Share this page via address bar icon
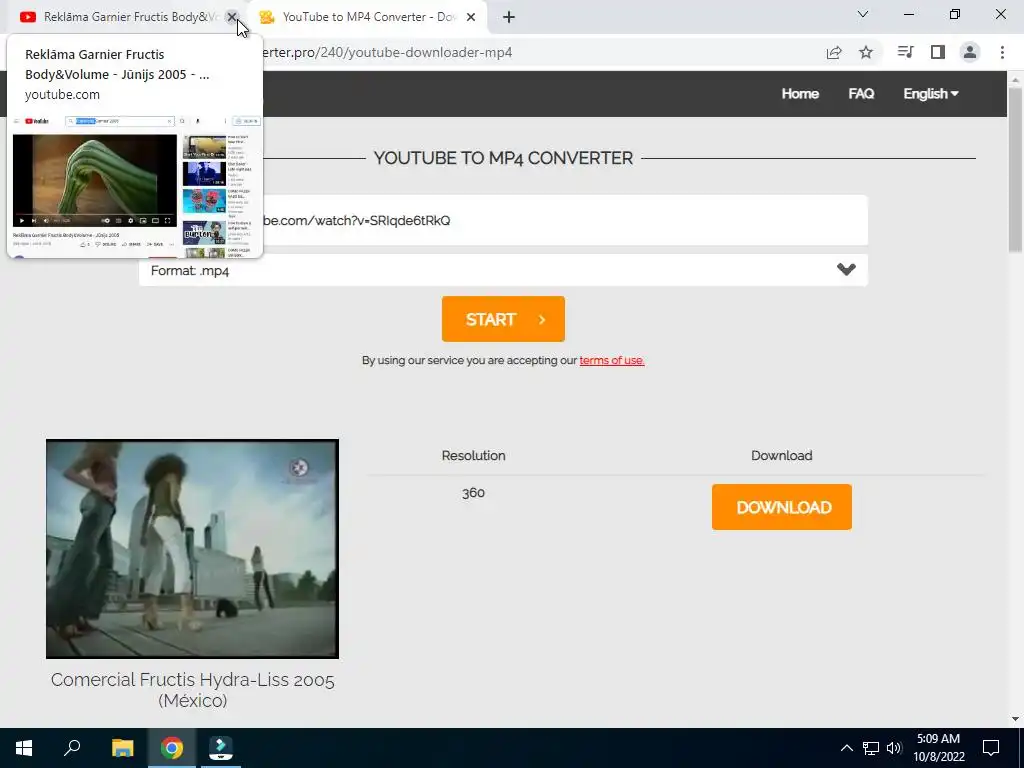 834,53
